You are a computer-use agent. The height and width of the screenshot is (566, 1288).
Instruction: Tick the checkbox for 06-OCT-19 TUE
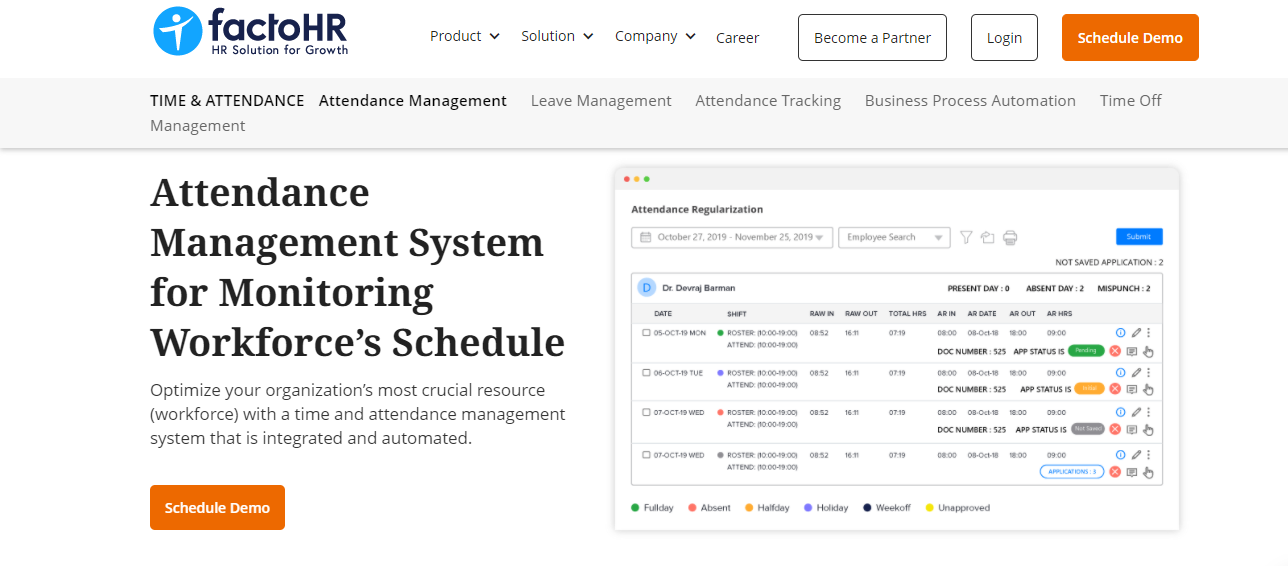[646, 372]
